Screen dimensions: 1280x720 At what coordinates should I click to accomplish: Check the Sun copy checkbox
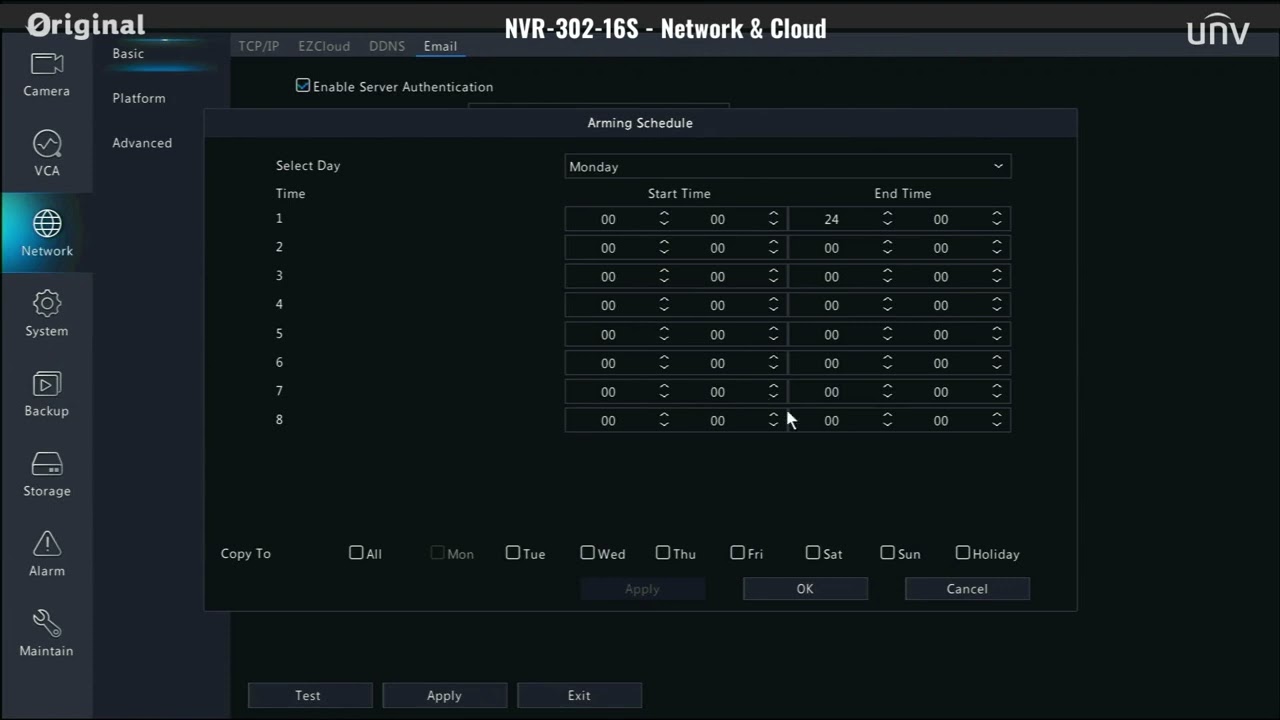[x=887, y=553]
